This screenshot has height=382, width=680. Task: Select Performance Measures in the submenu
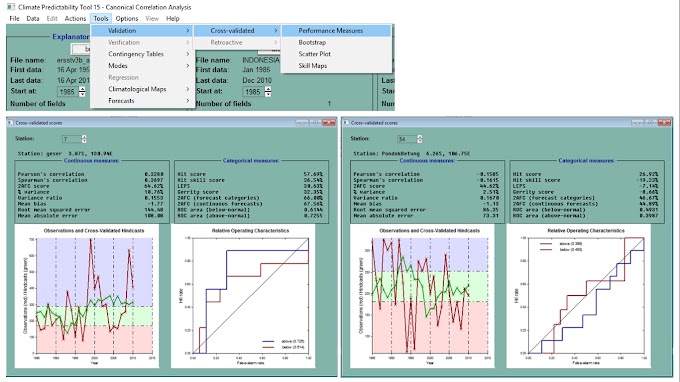click(336, 31)
